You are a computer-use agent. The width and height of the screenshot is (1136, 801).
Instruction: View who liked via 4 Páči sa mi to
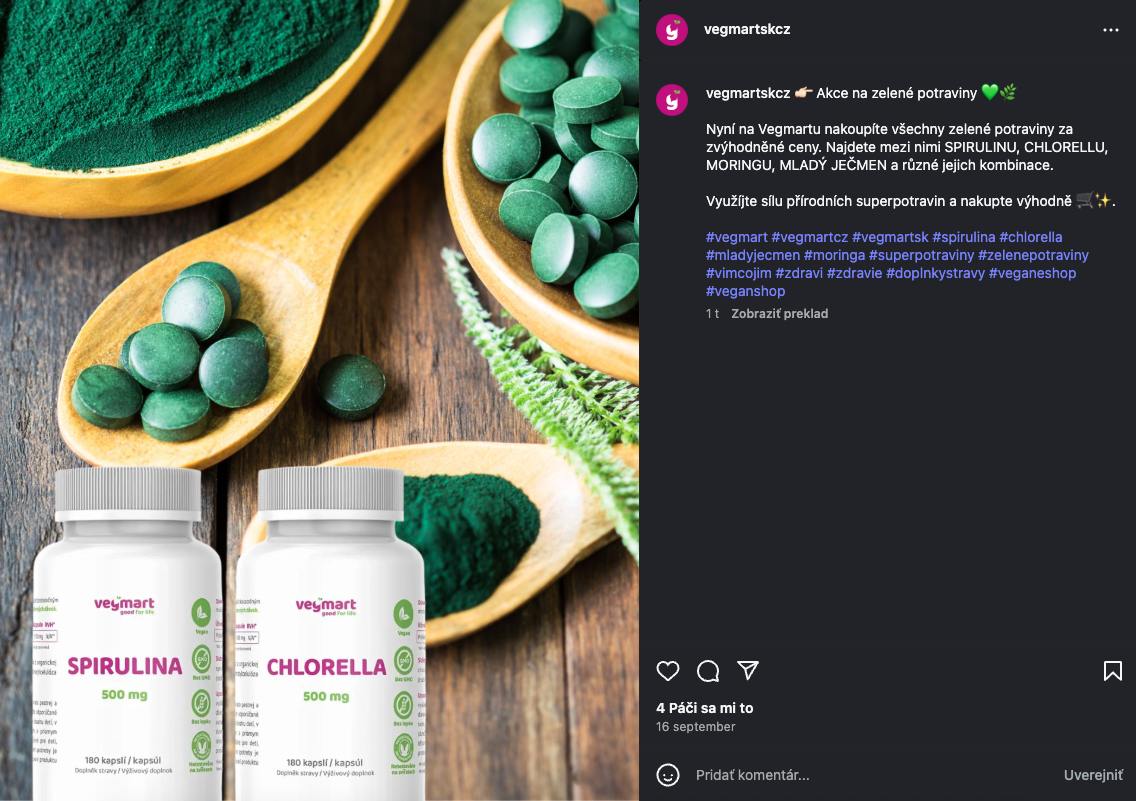click(705, 708)
